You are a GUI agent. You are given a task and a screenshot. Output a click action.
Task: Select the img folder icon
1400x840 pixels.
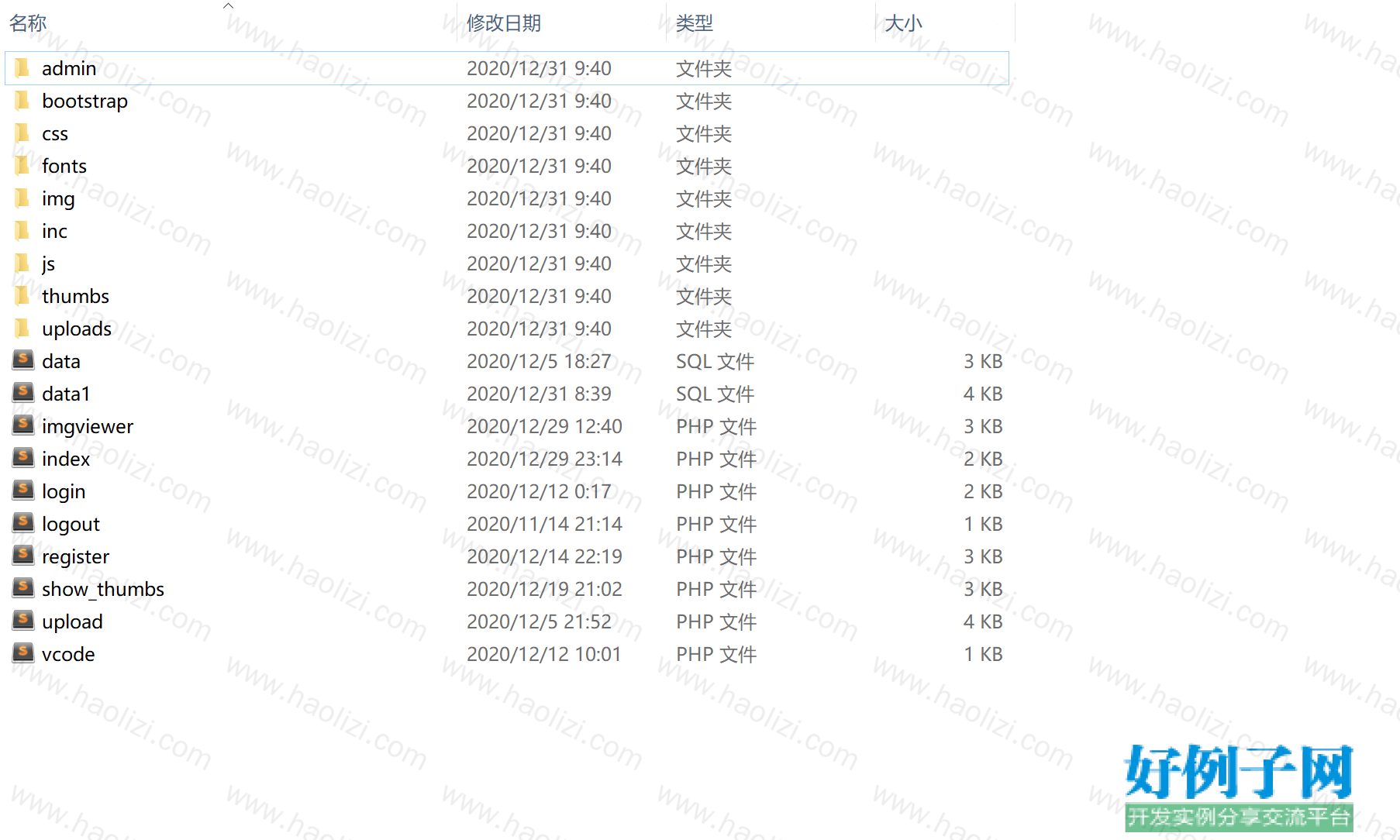[22, 198]
